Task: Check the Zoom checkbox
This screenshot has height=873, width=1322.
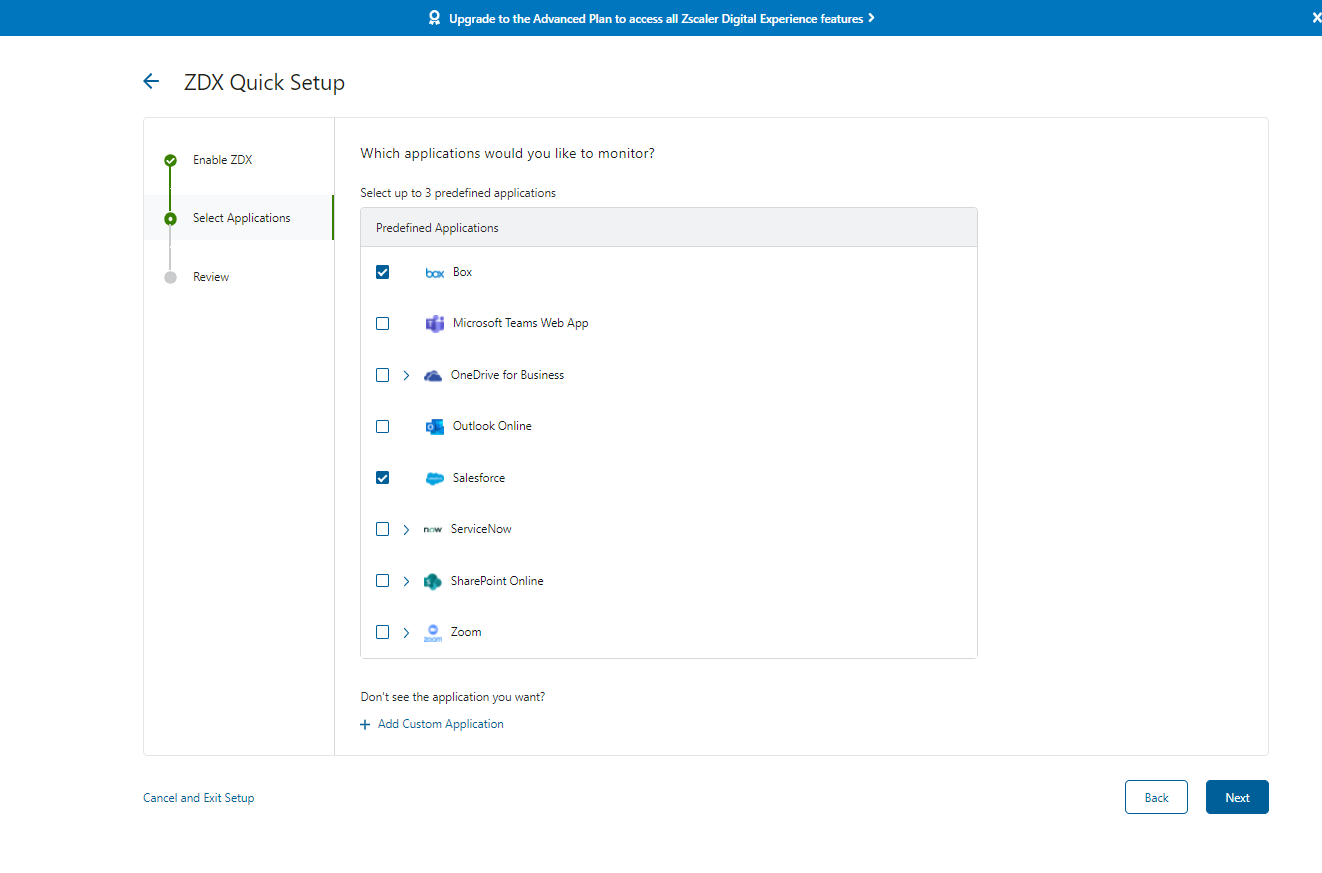Action: click(382, 633)
